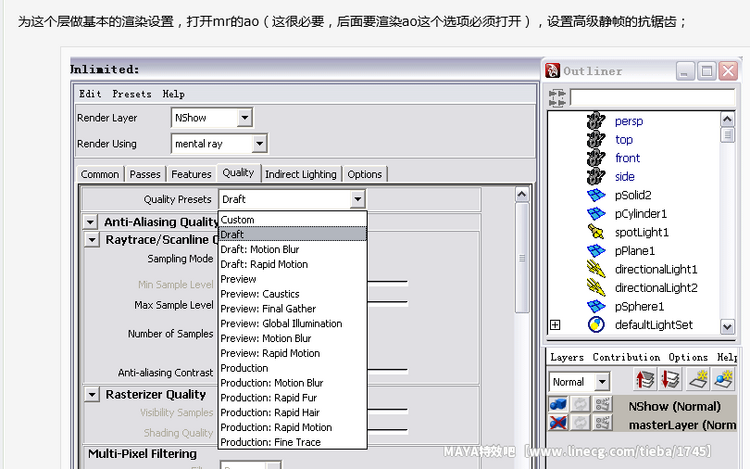
Task: Click Outliner scrollbar up arrow
Action: point(727,119)
